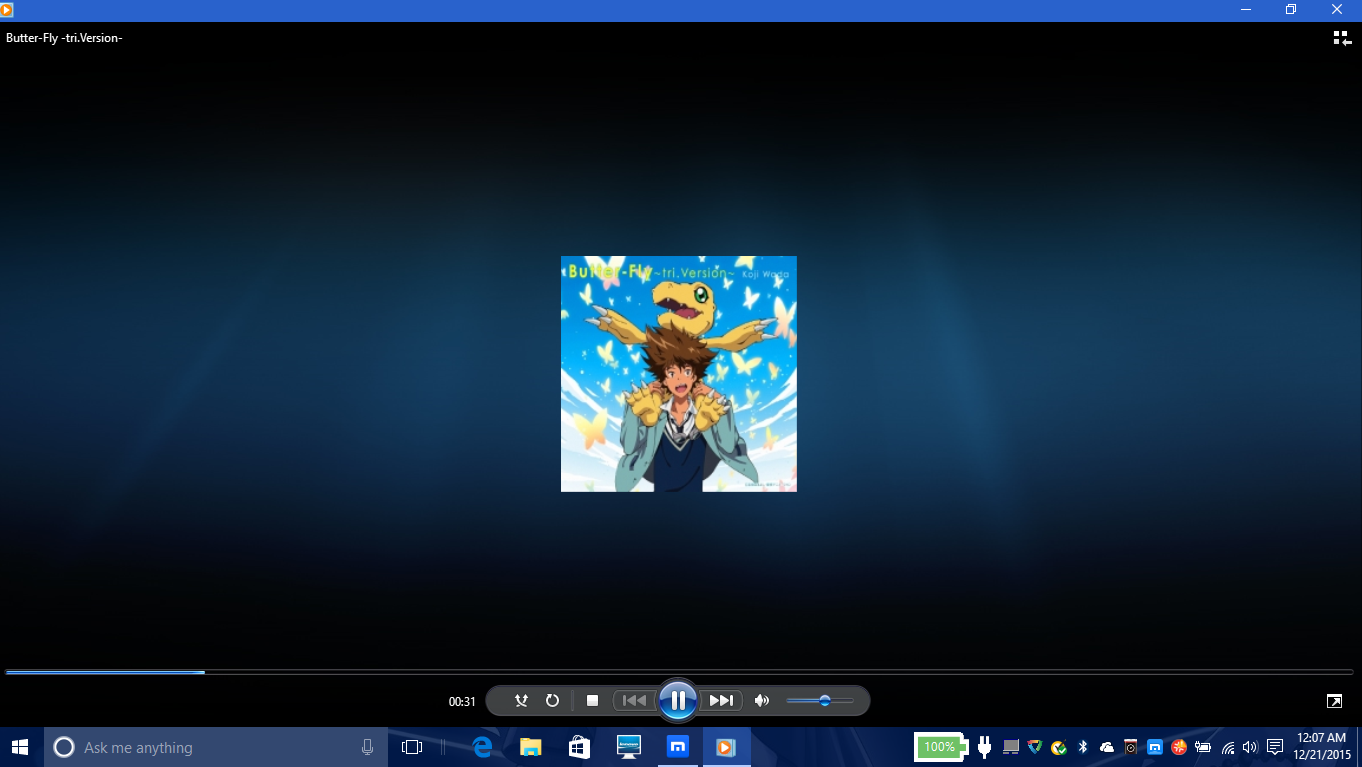The width and height of the screenshot is (1362, 767).
Task: Click the blue Maxthon tray icon
Action: pos(1155,747)
